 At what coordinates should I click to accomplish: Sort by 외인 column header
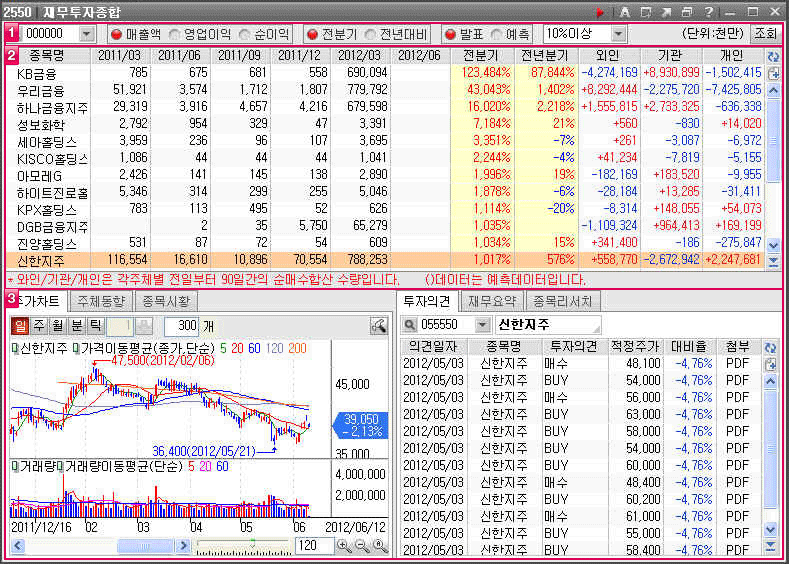610,55
